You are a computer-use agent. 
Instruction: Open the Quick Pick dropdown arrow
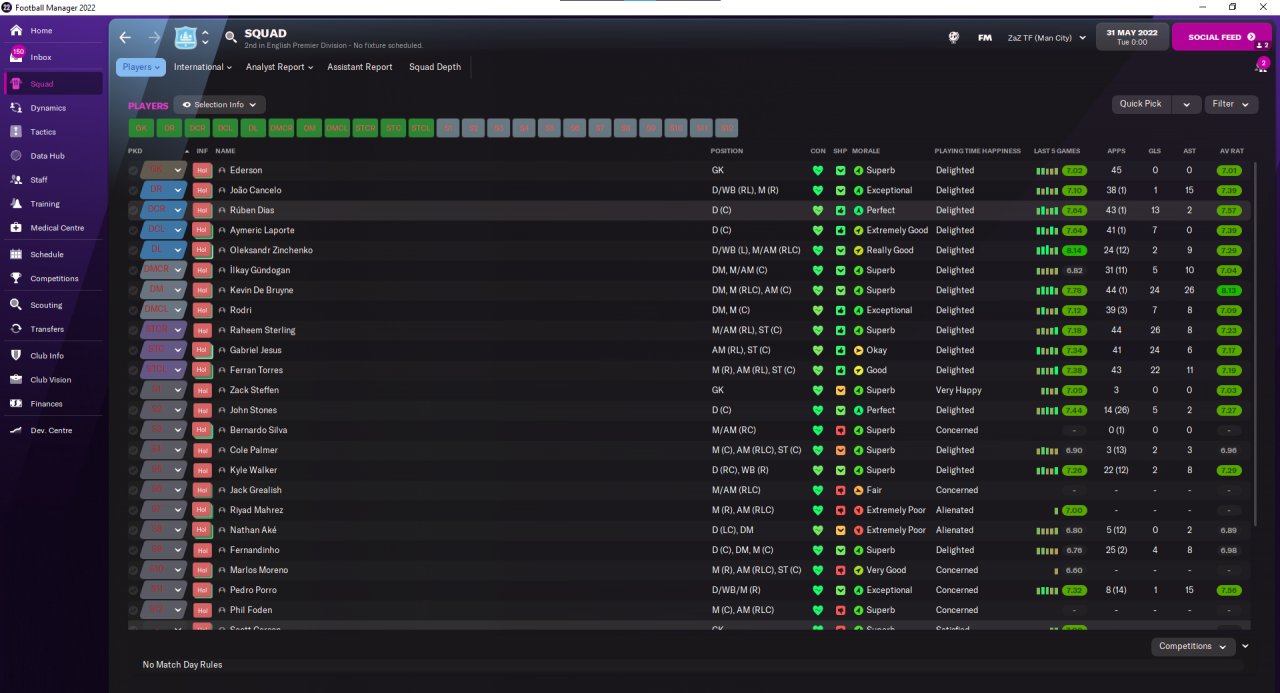point(1186,104)
